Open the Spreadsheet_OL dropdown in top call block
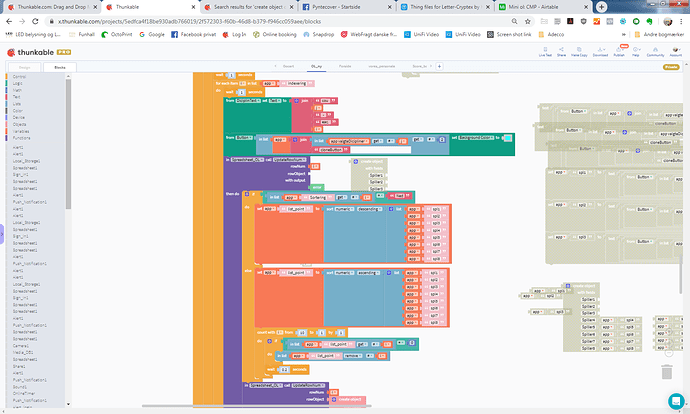This screenshot has height=414, width=690. 247,160
